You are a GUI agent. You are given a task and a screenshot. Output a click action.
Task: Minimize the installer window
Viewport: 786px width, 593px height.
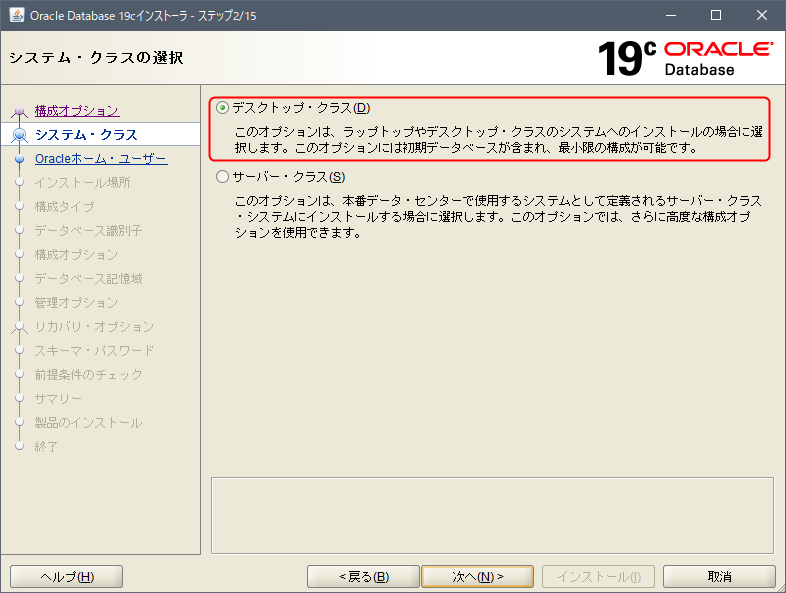[x=671, y=15]
